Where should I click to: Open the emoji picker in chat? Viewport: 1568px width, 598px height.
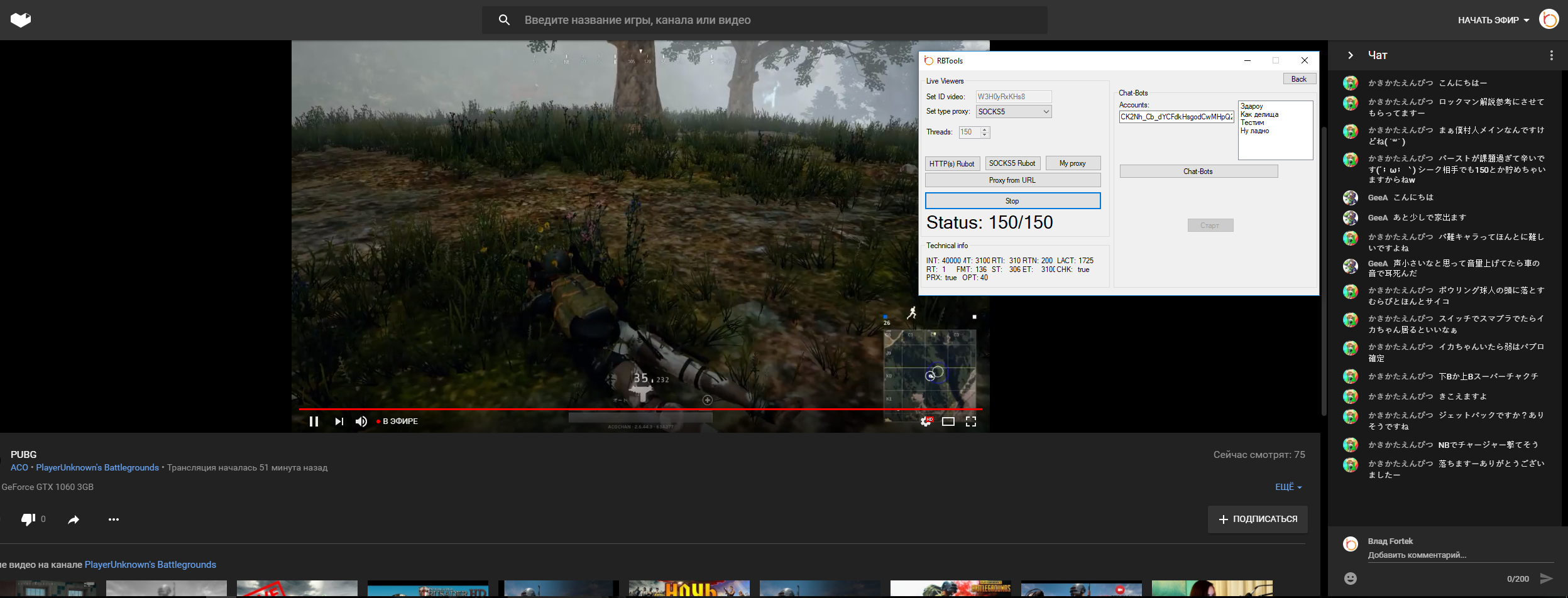pos(1350,579)
